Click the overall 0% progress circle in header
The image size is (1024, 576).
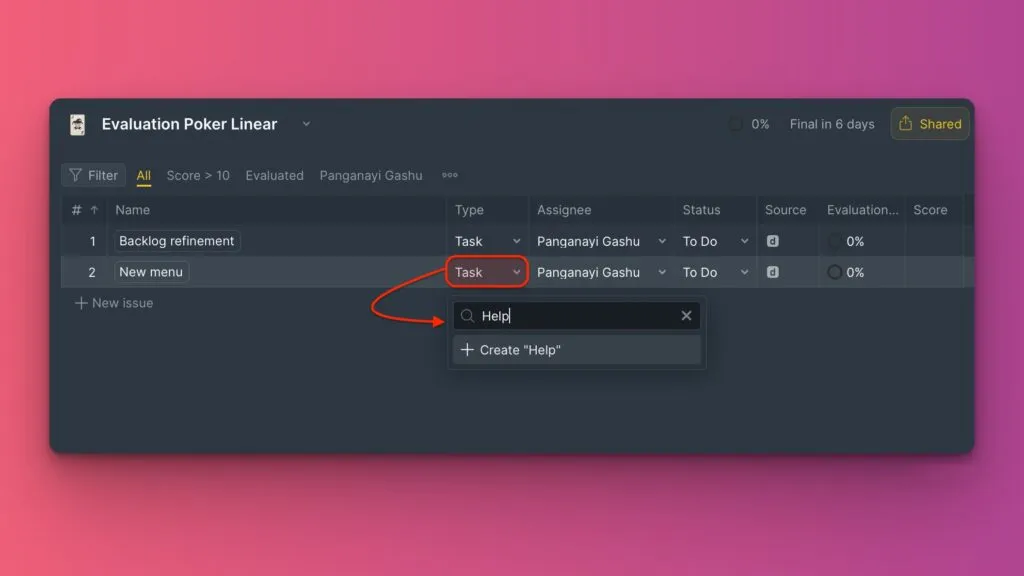(x=736, y=124)
